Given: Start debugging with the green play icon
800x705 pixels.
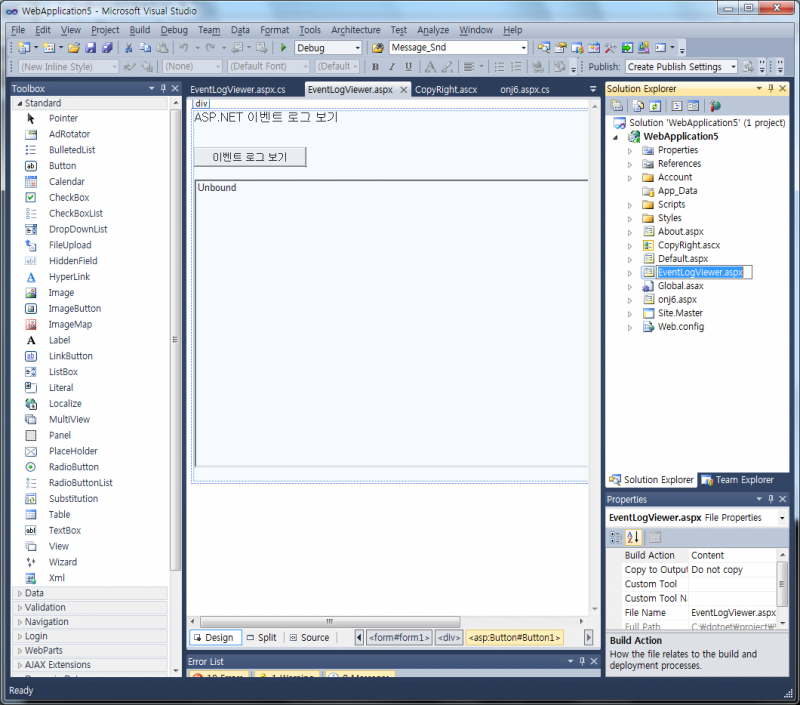Looking at the screenshot, I should pos(284,47).
